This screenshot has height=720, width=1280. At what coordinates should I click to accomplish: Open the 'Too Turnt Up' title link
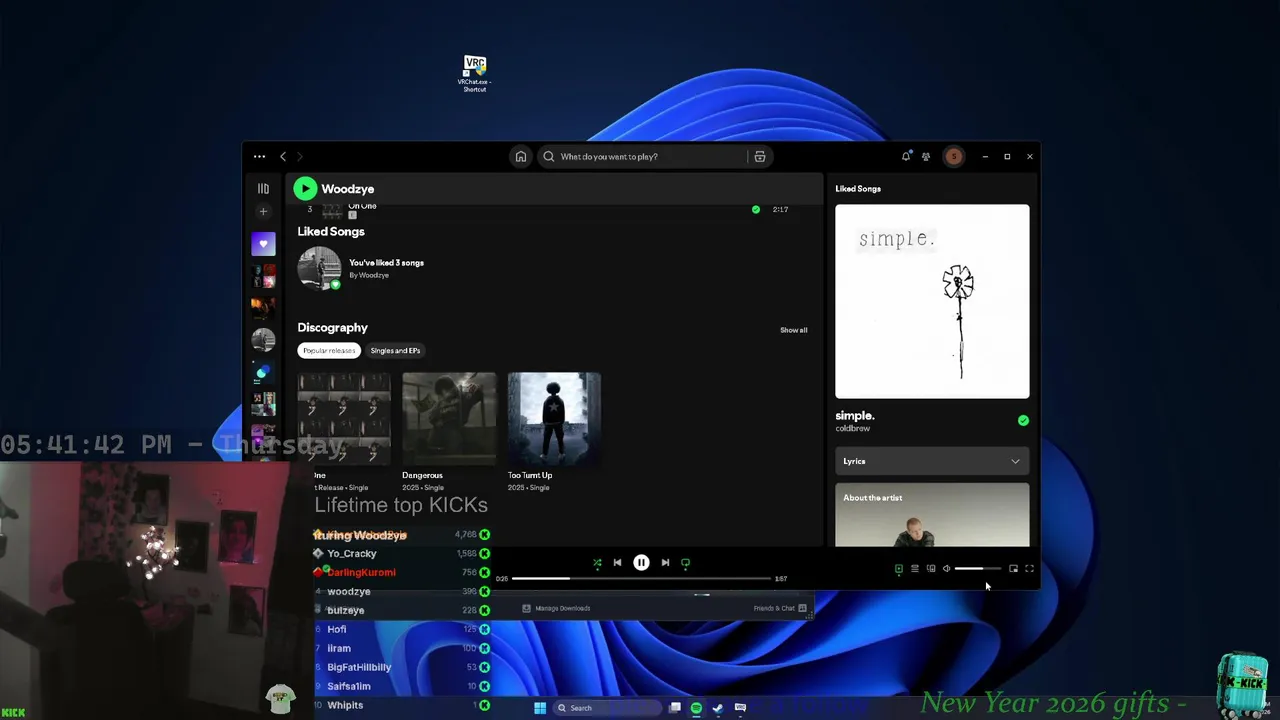click(530, 475)
